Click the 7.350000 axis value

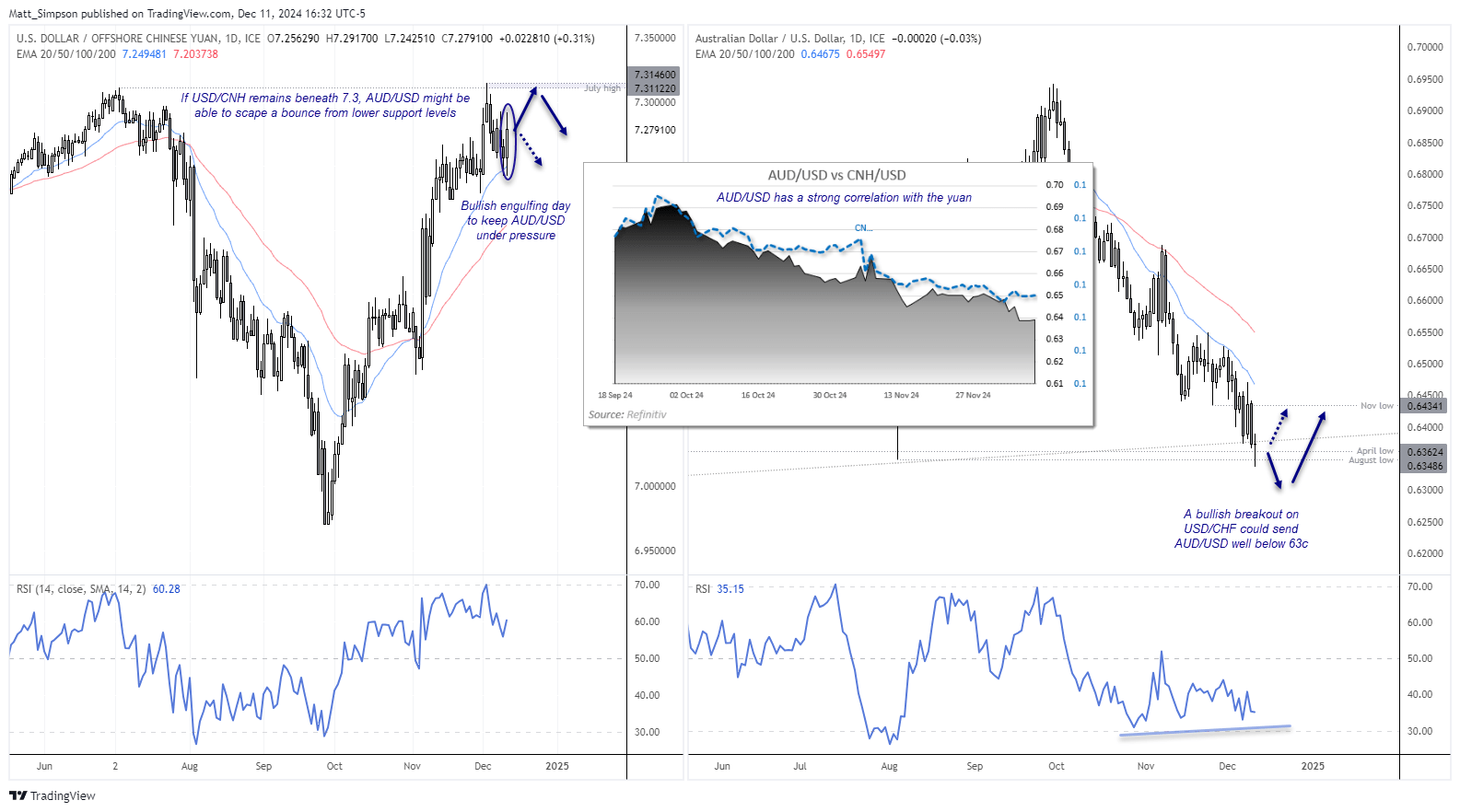[x=655, y=38]
